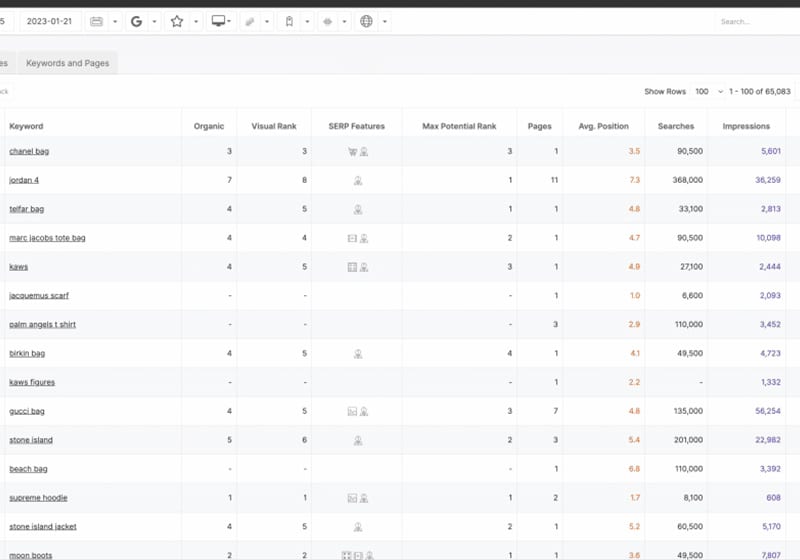
Task: Open the telfar bag keyword link
Action: [27, 209]
